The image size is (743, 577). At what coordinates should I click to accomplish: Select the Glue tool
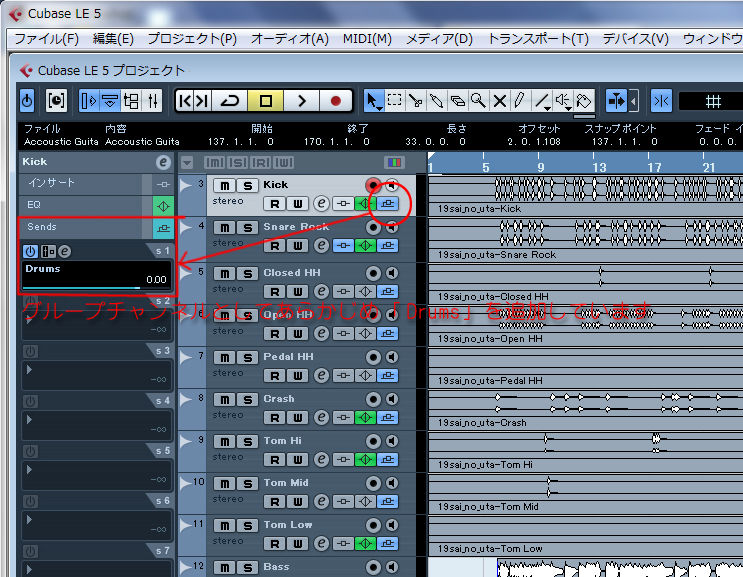click(436, 101)
